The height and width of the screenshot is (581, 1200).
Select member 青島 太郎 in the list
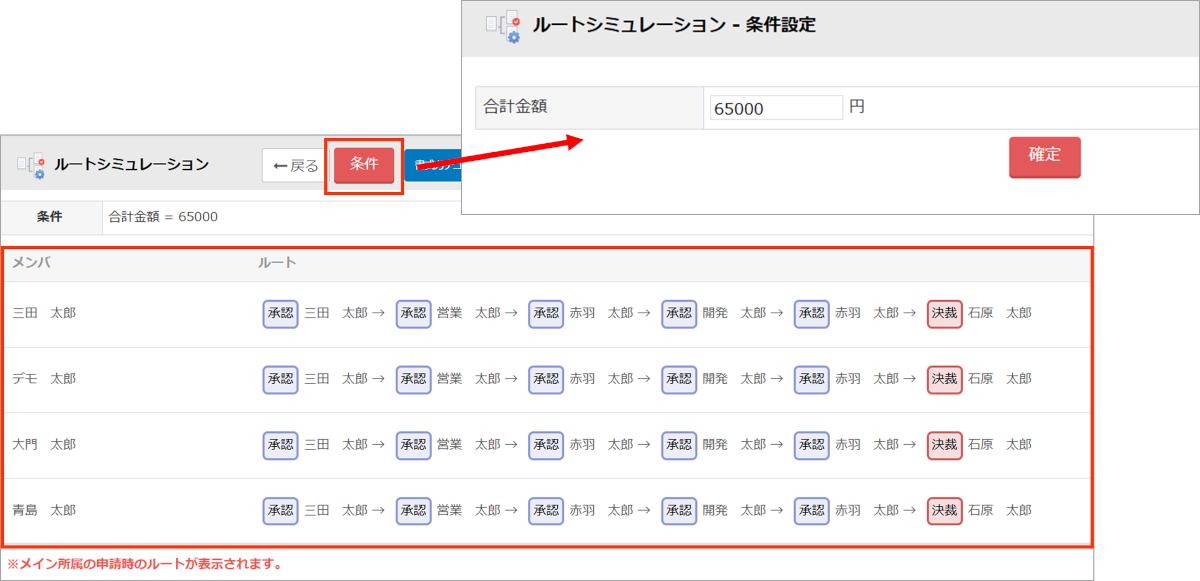(x=44, y=511)
